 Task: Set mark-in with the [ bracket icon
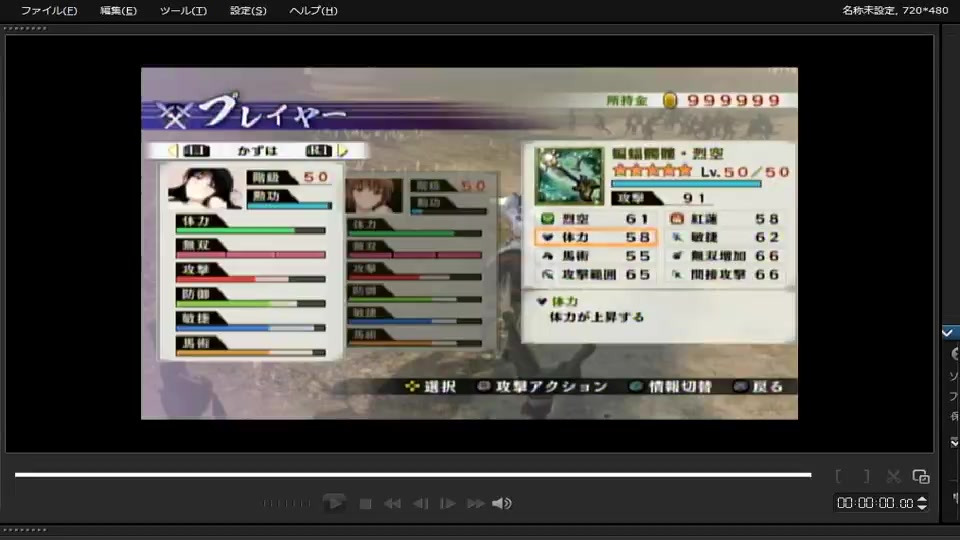pyautogui.click(x=838, y=476)
